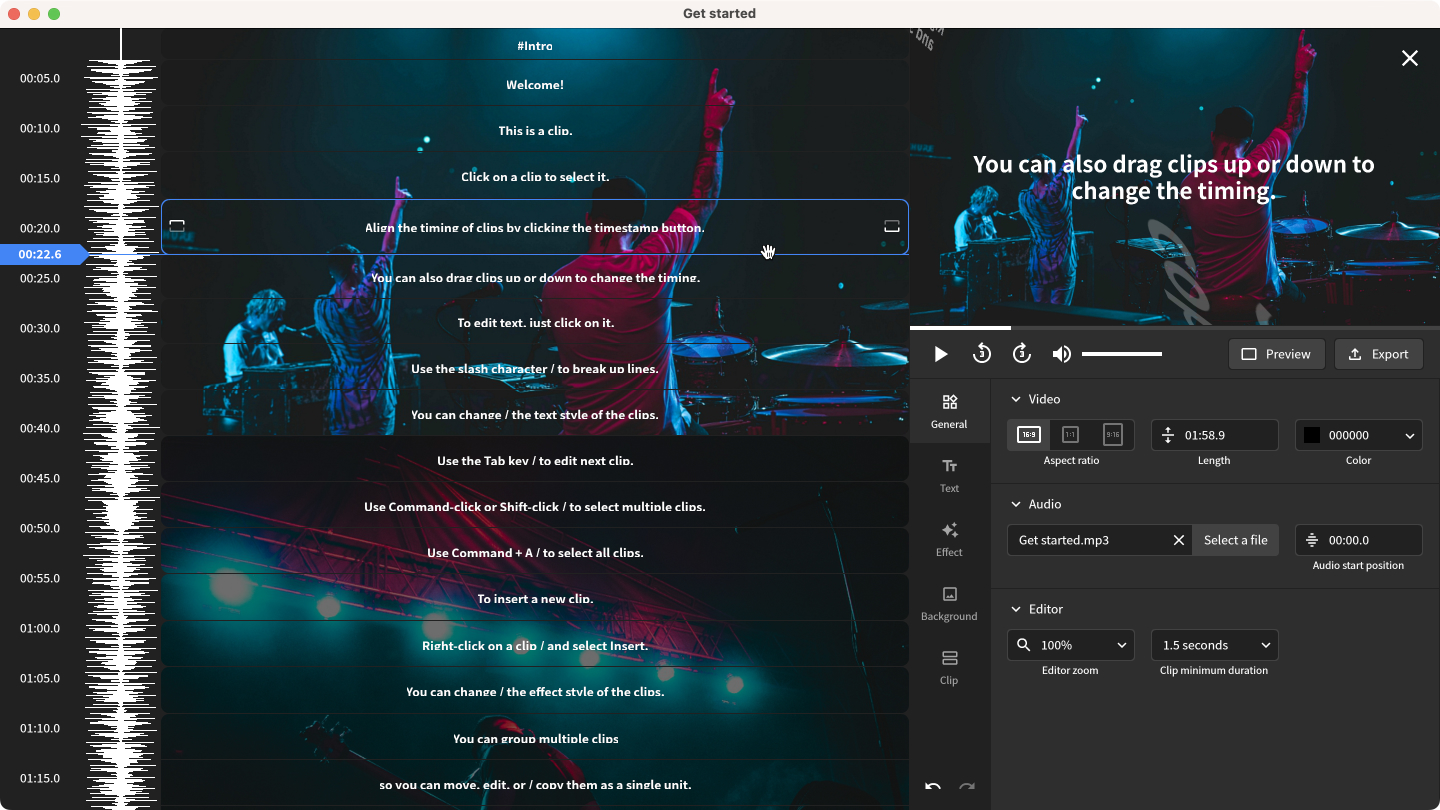Open the Clip minimum duration dropdown
Image resolution: width=1440 pixels, height=810 pixels.
[1214, 645]
